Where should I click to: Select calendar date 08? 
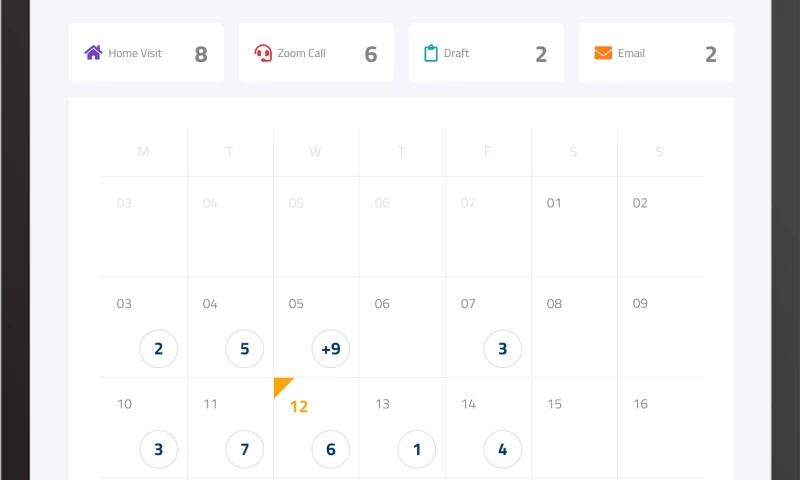point(554,304)
